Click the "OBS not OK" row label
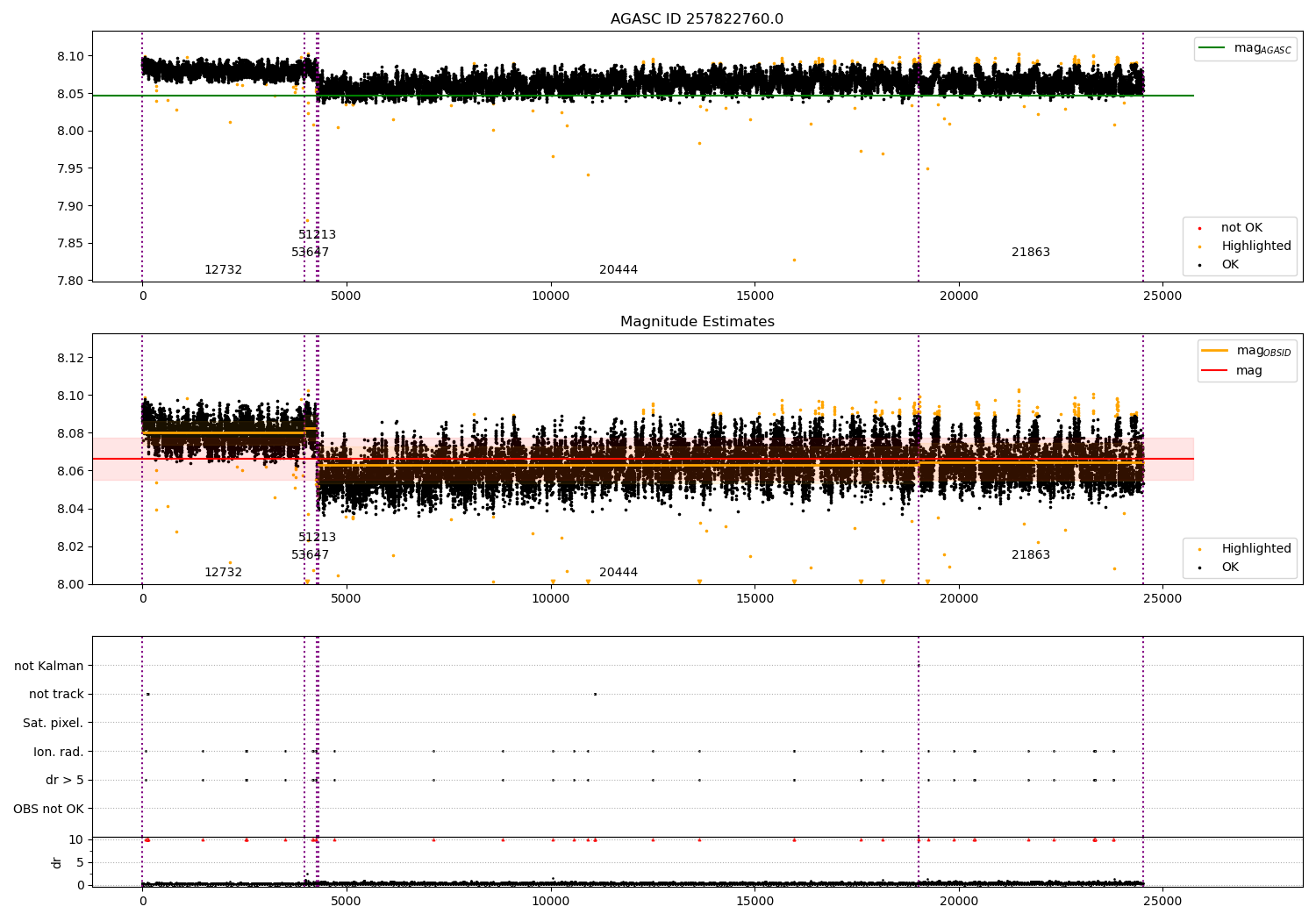 [49, 809]
